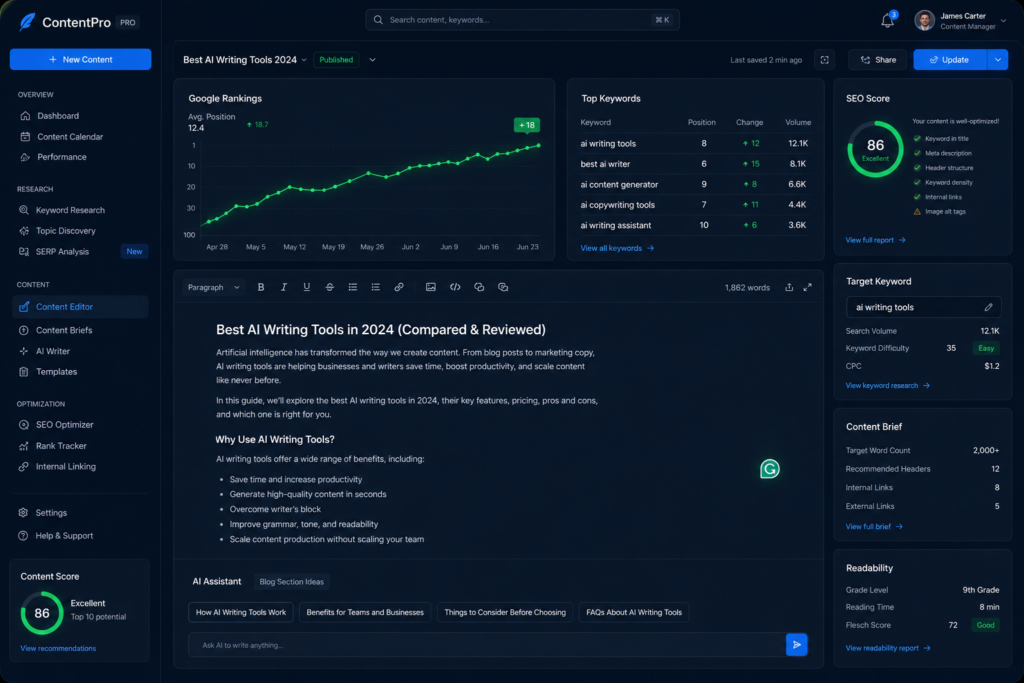This screenshot has height=683, width=1024.
Task: Send the AI prompt with the arrow button
Action: coord(797,645)
